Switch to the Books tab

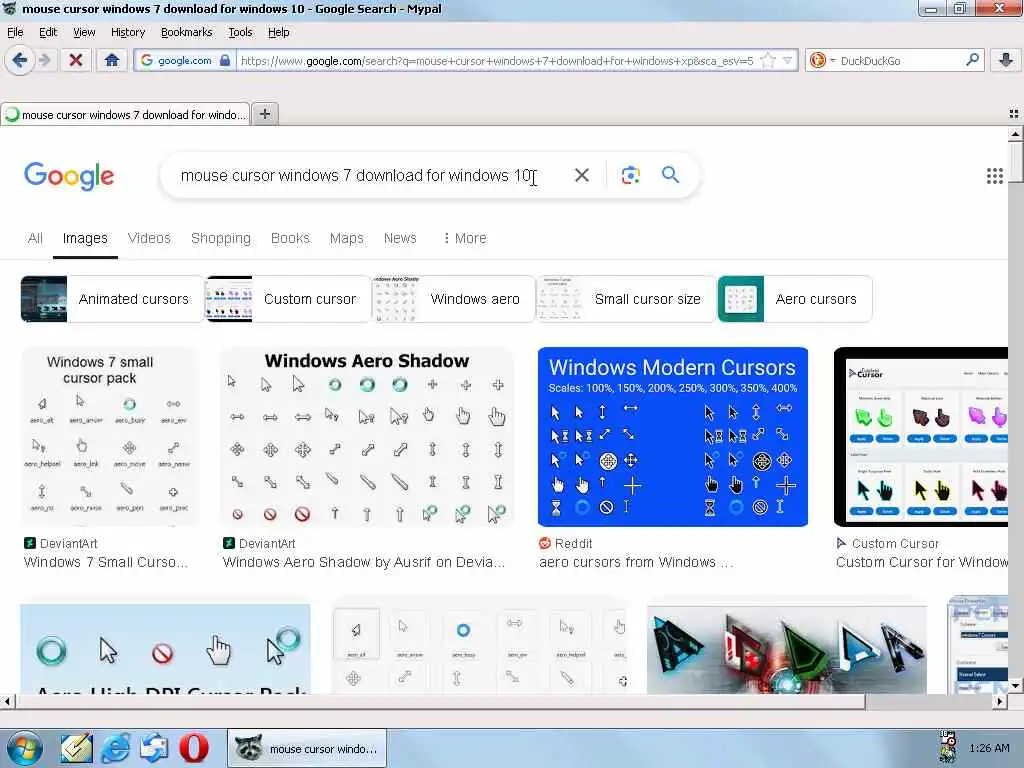290,238
